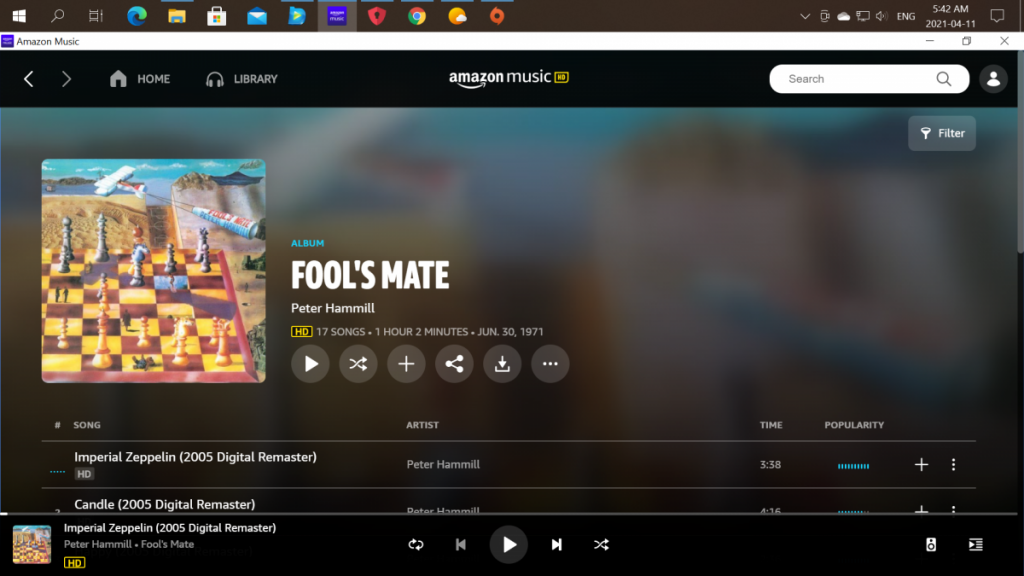This screenshot has width=1024, height=576.
Task: Open Peter Hammill artist link in Imperial Zeppelin row
Action: (x=443, y=464)
